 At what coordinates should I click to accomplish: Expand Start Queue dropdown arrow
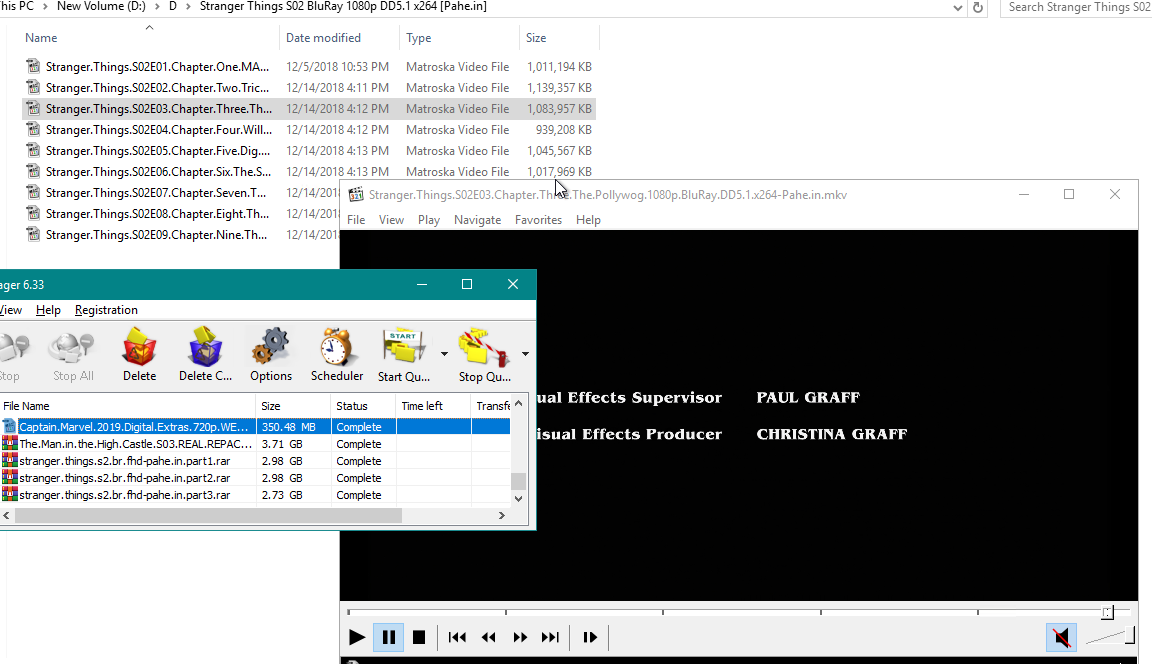click(x=444, y=354)
